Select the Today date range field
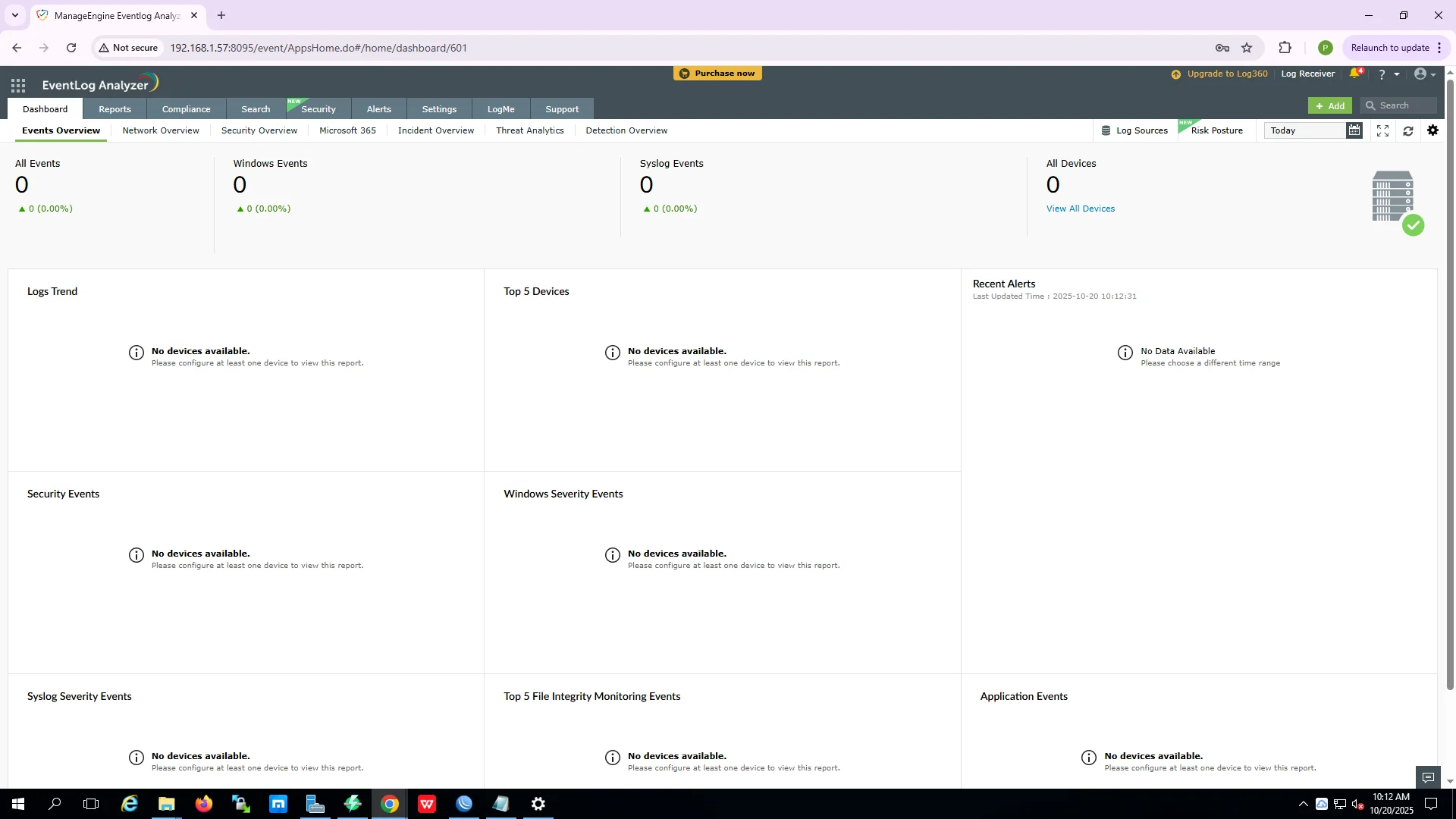 (x=1304, y=130)
